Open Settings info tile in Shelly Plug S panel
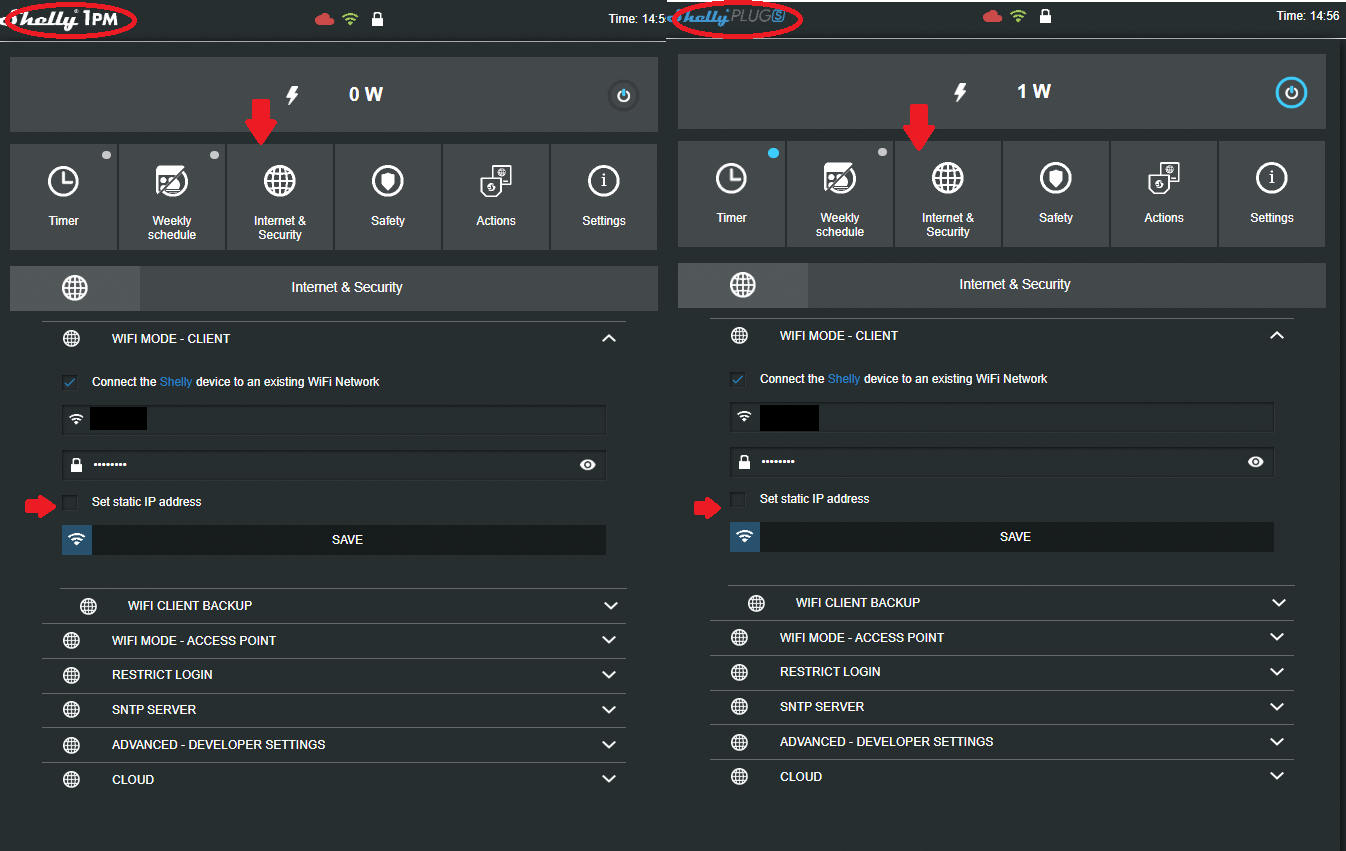The height and width of the screenshot is (851, 1346). [x=1272, y=194]
